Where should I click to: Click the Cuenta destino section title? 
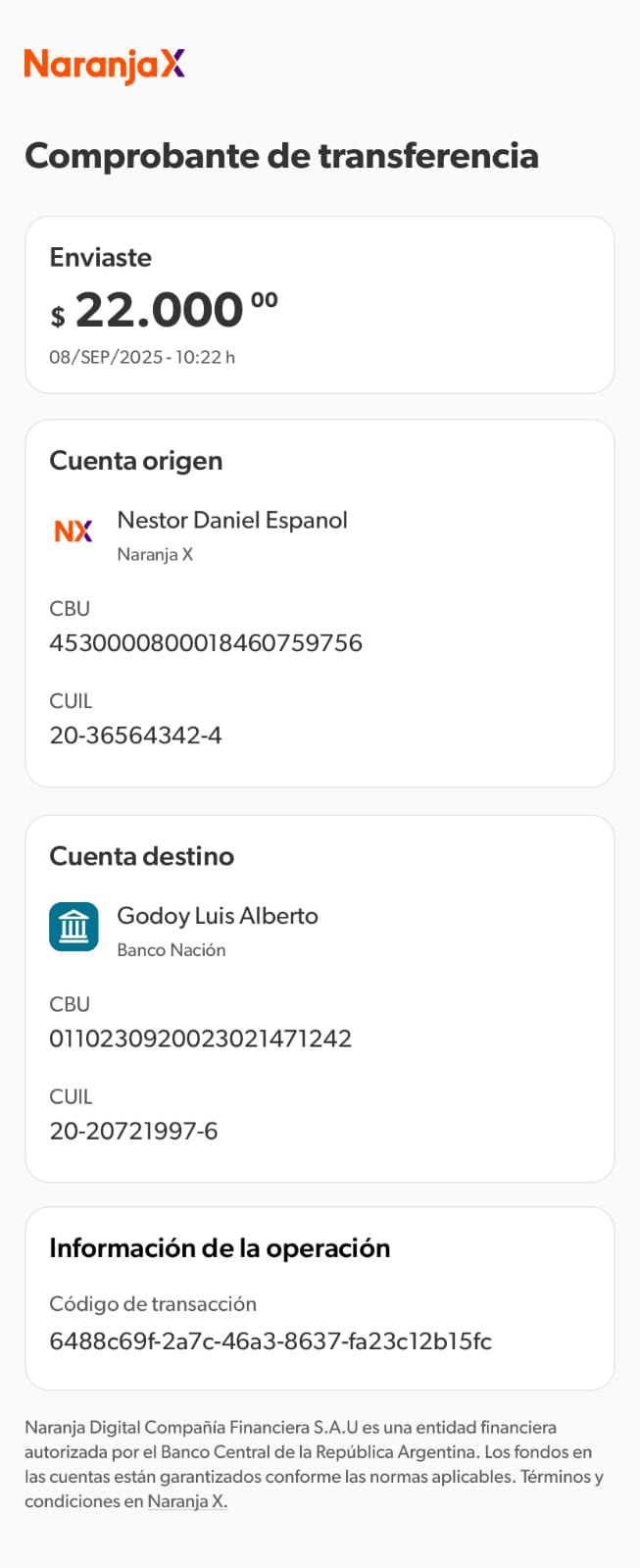point(141,856)
